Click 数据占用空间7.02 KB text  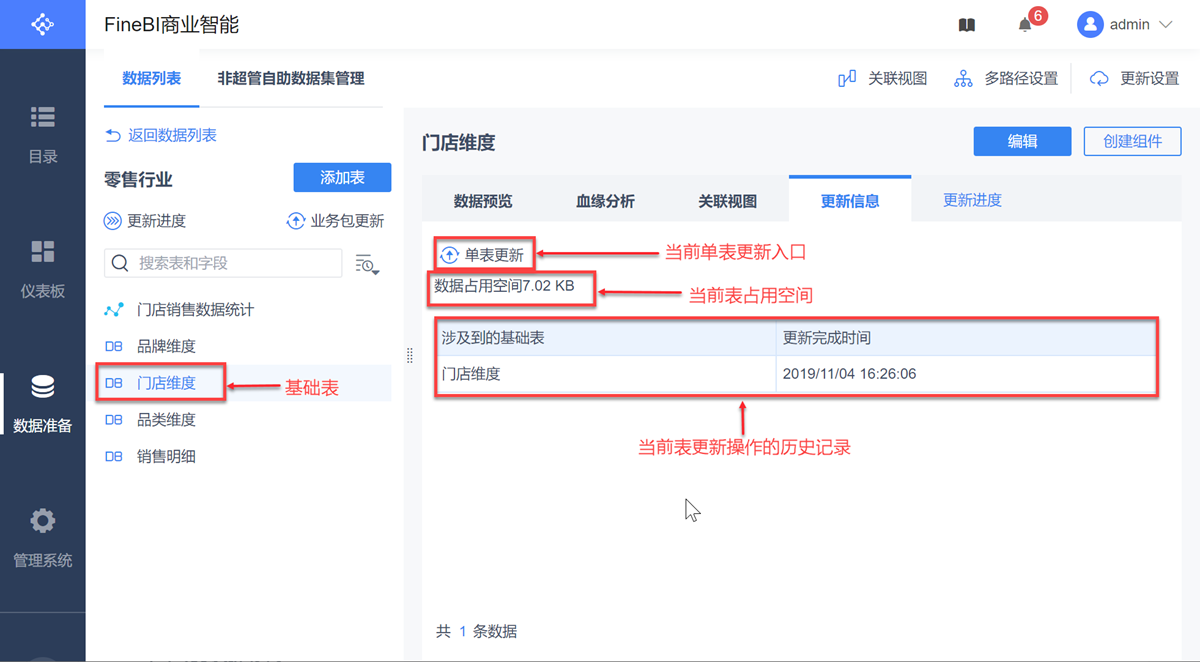pos(504,286)
